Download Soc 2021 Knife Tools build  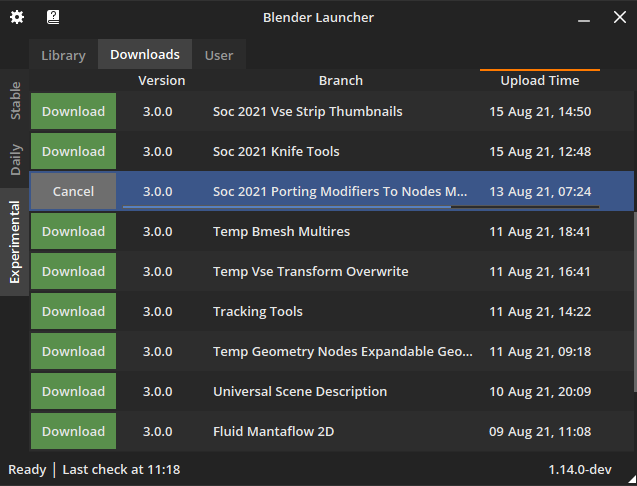[74, 151]
